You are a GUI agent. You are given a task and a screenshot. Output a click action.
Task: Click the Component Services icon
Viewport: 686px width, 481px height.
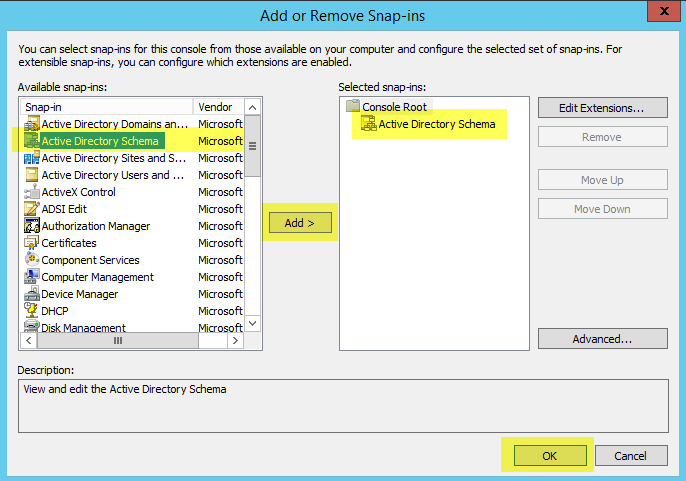(32, 260)
